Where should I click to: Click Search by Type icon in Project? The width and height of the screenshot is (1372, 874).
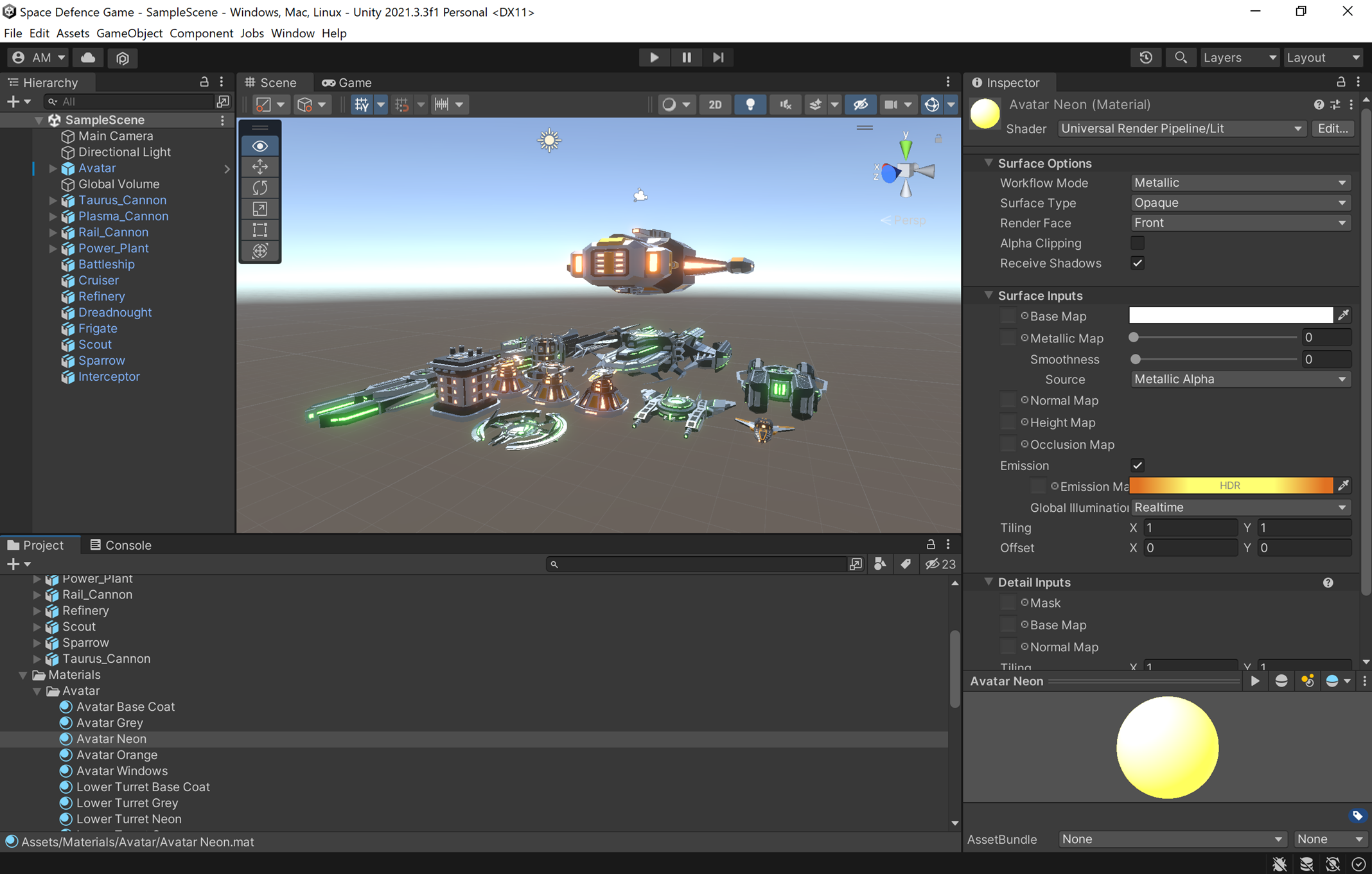880,564
